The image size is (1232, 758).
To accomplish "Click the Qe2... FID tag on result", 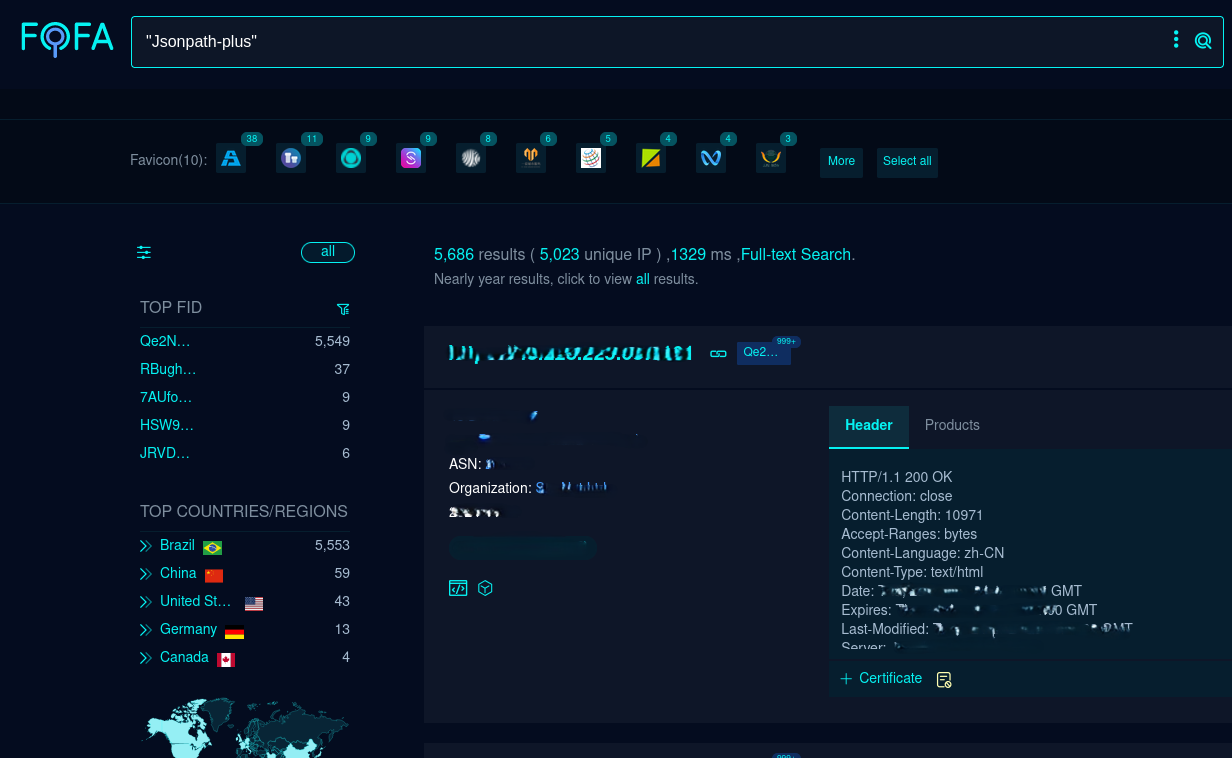I will click(x=764, y=353).
